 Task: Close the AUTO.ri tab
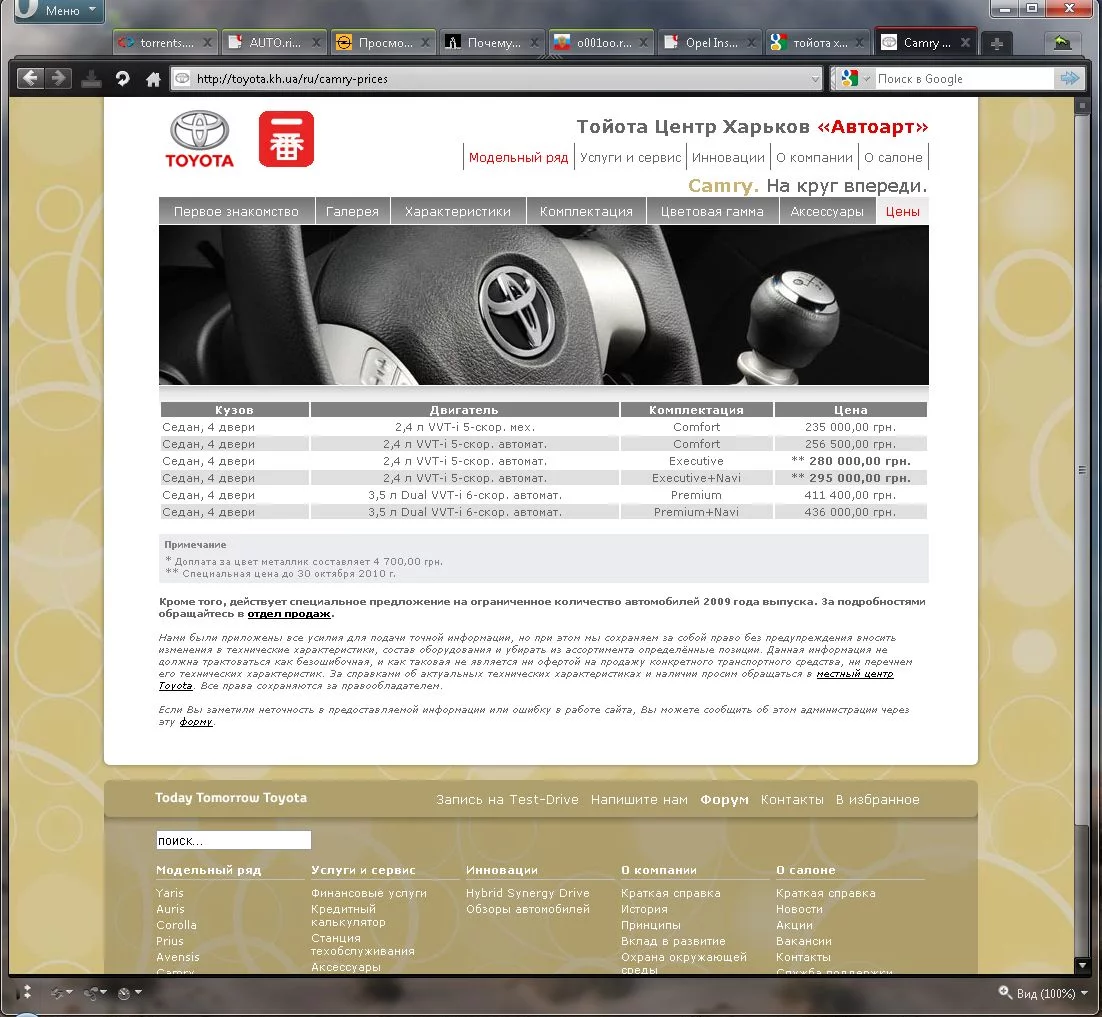[x=316, y=43]
